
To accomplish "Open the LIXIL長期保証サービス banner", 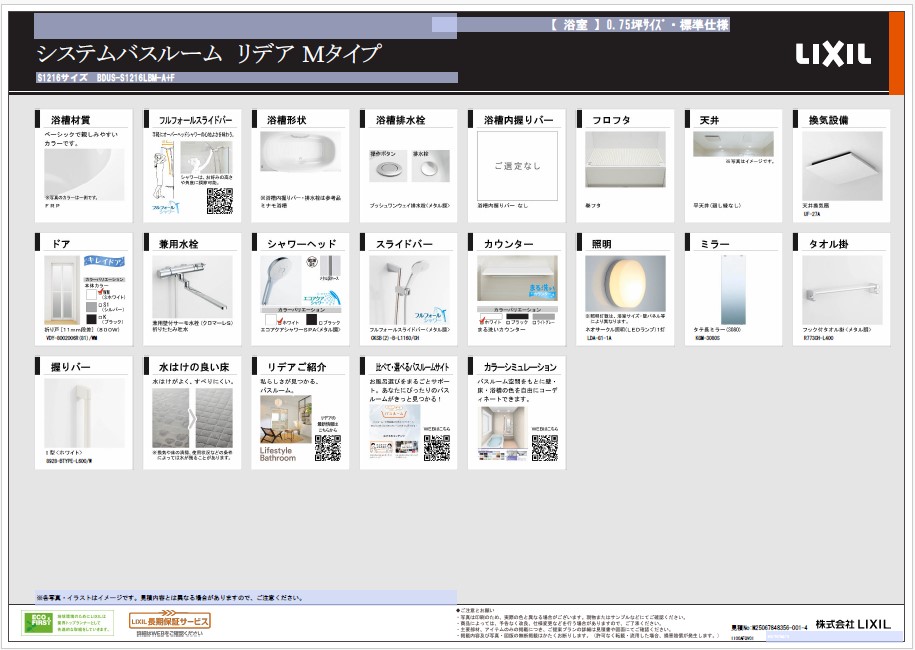I will (x=169, y=621).
